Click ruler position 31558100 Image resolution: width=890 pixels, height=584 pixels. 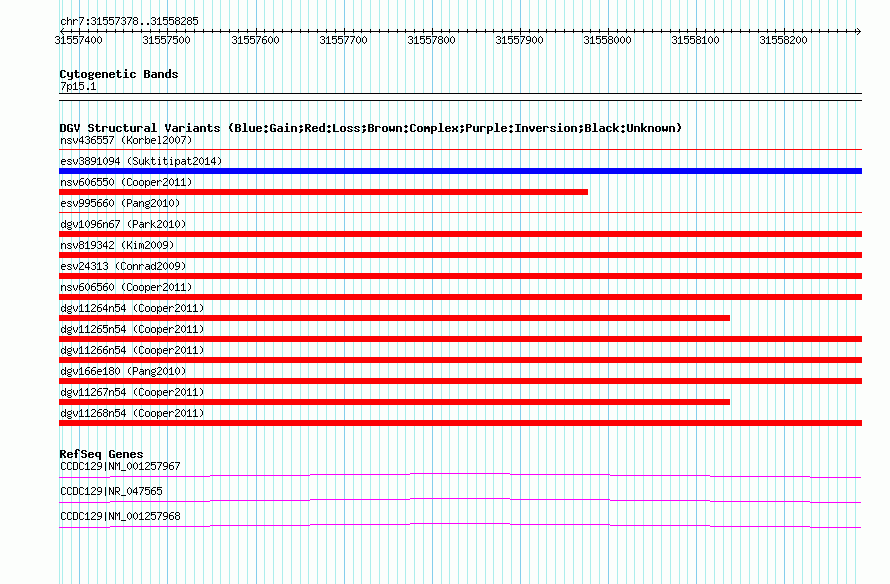pos(695,40)
